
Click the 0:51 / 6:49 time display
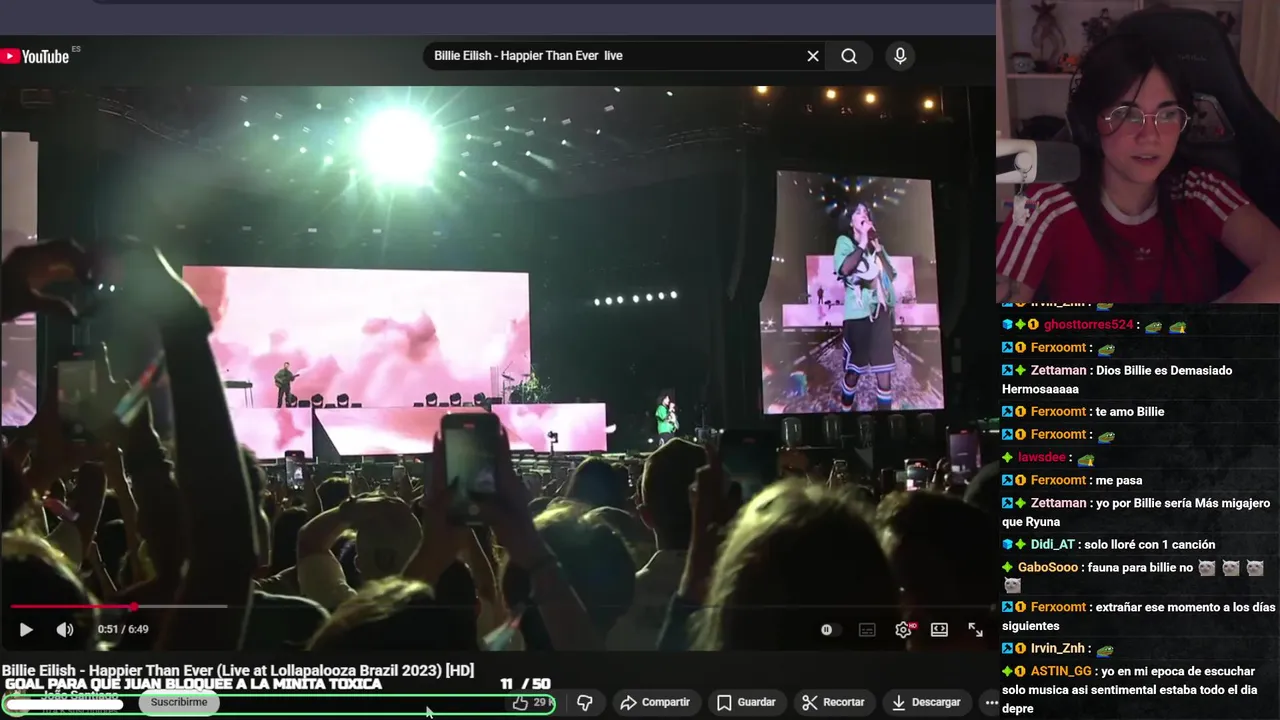pos(123,629)
